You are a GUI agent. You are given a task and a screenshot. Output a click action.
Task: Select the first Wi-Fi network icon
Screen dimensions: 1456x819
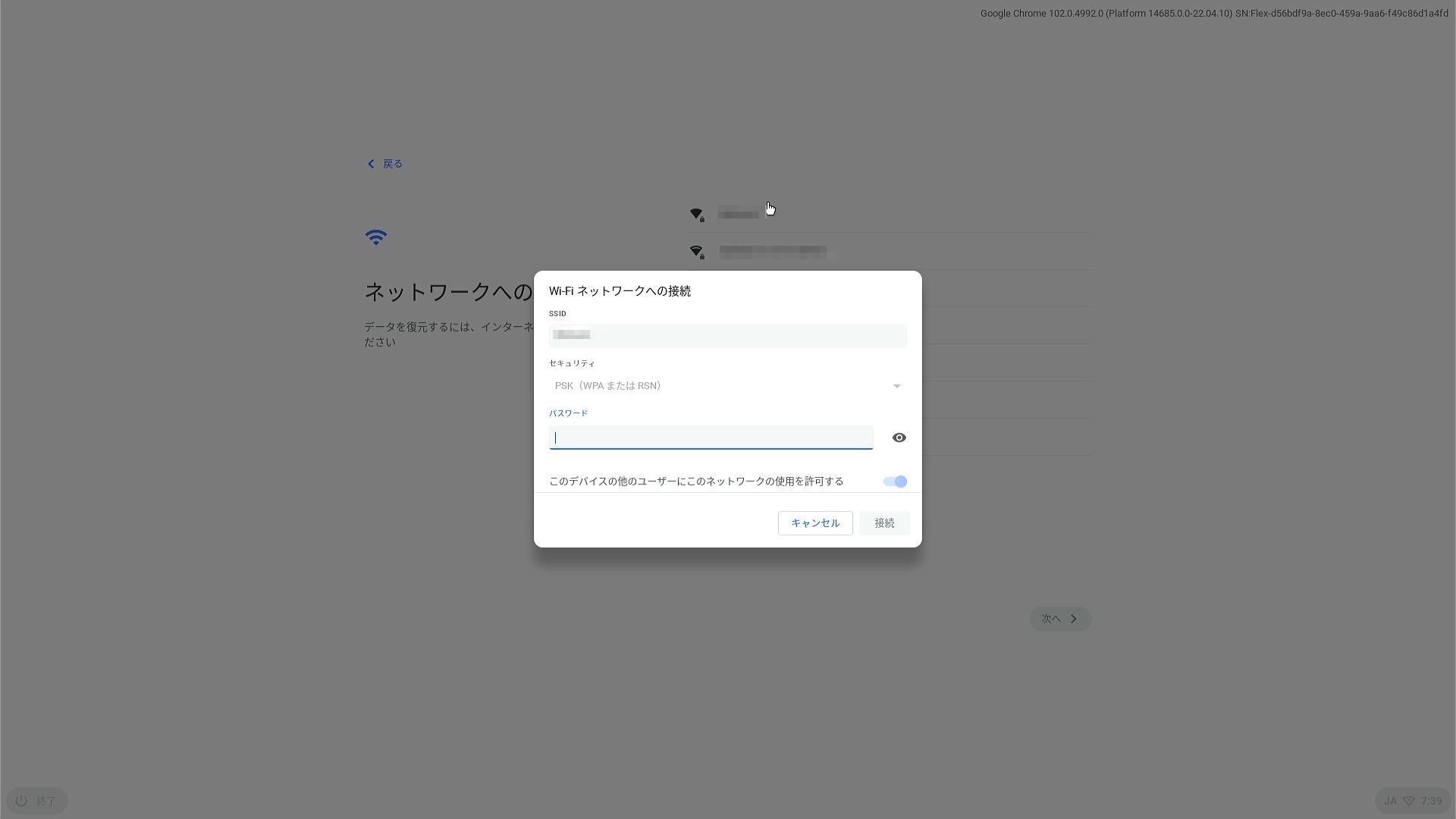tap(696, 215)
